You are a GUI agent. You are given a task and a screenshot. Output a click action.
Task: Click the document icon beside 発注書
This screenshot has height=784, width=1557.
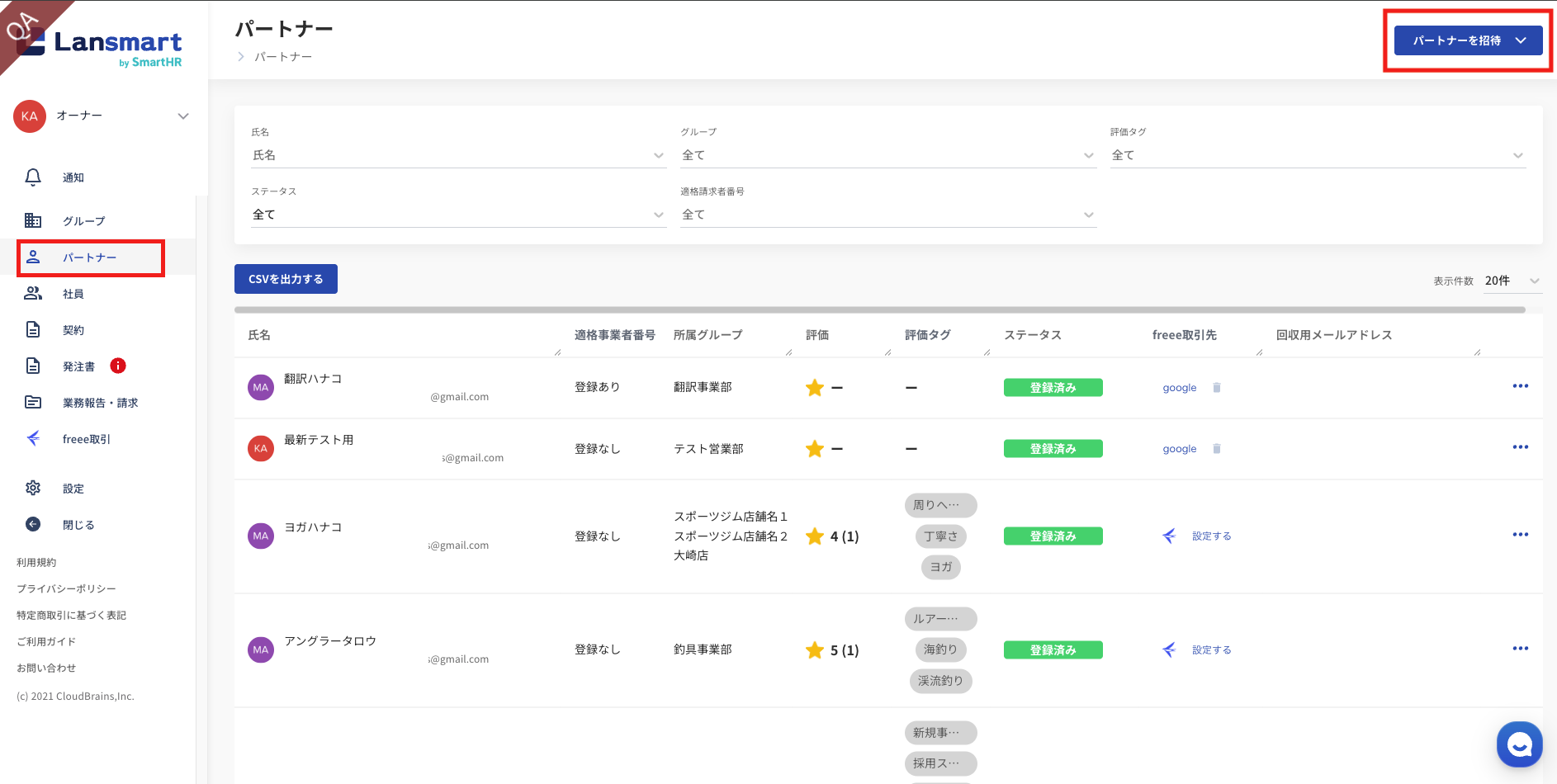pyautogui.click(x=33, y=366)
